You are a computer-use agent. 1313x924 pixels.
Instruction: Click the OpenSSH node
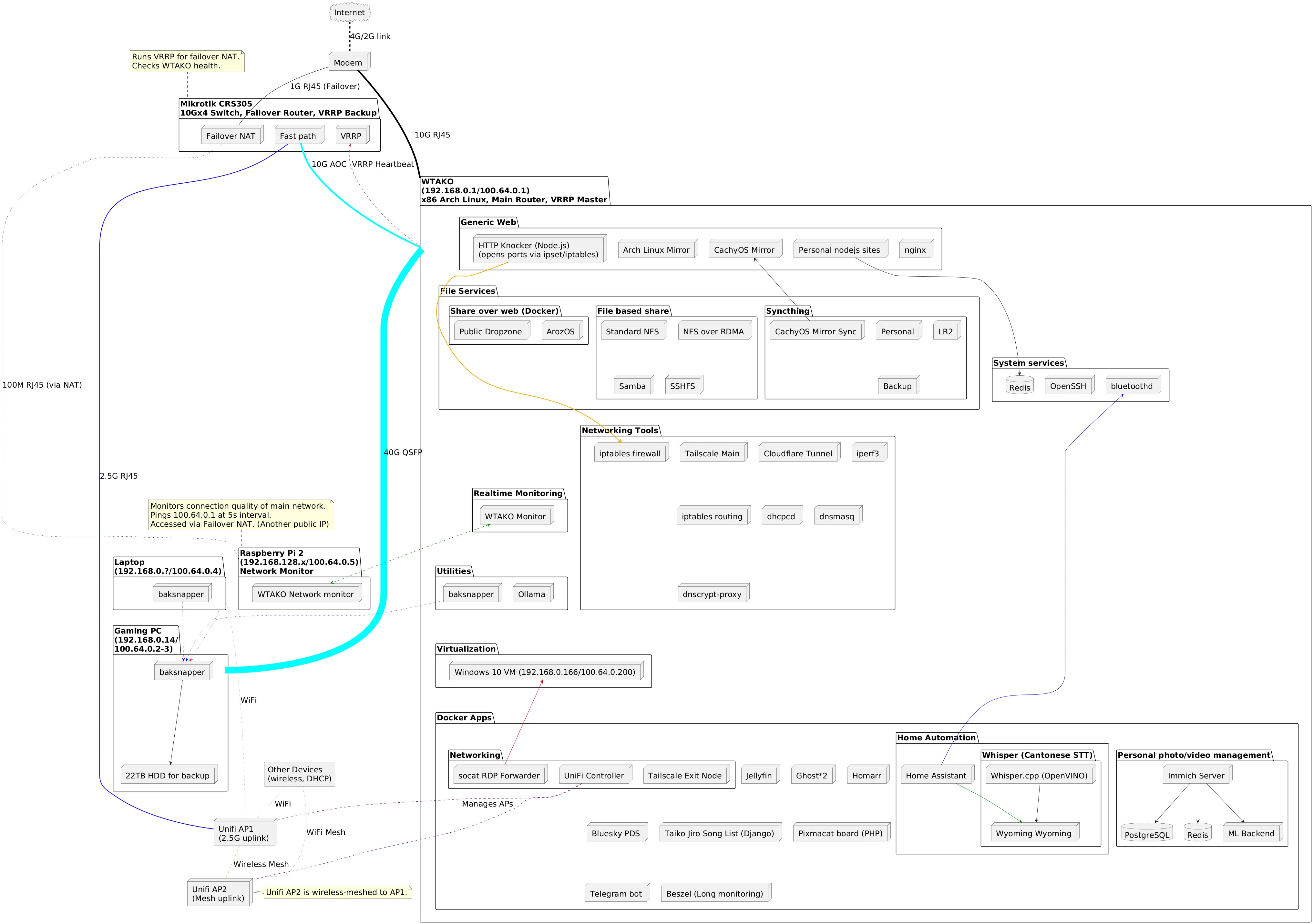(x=1069, y=385)
